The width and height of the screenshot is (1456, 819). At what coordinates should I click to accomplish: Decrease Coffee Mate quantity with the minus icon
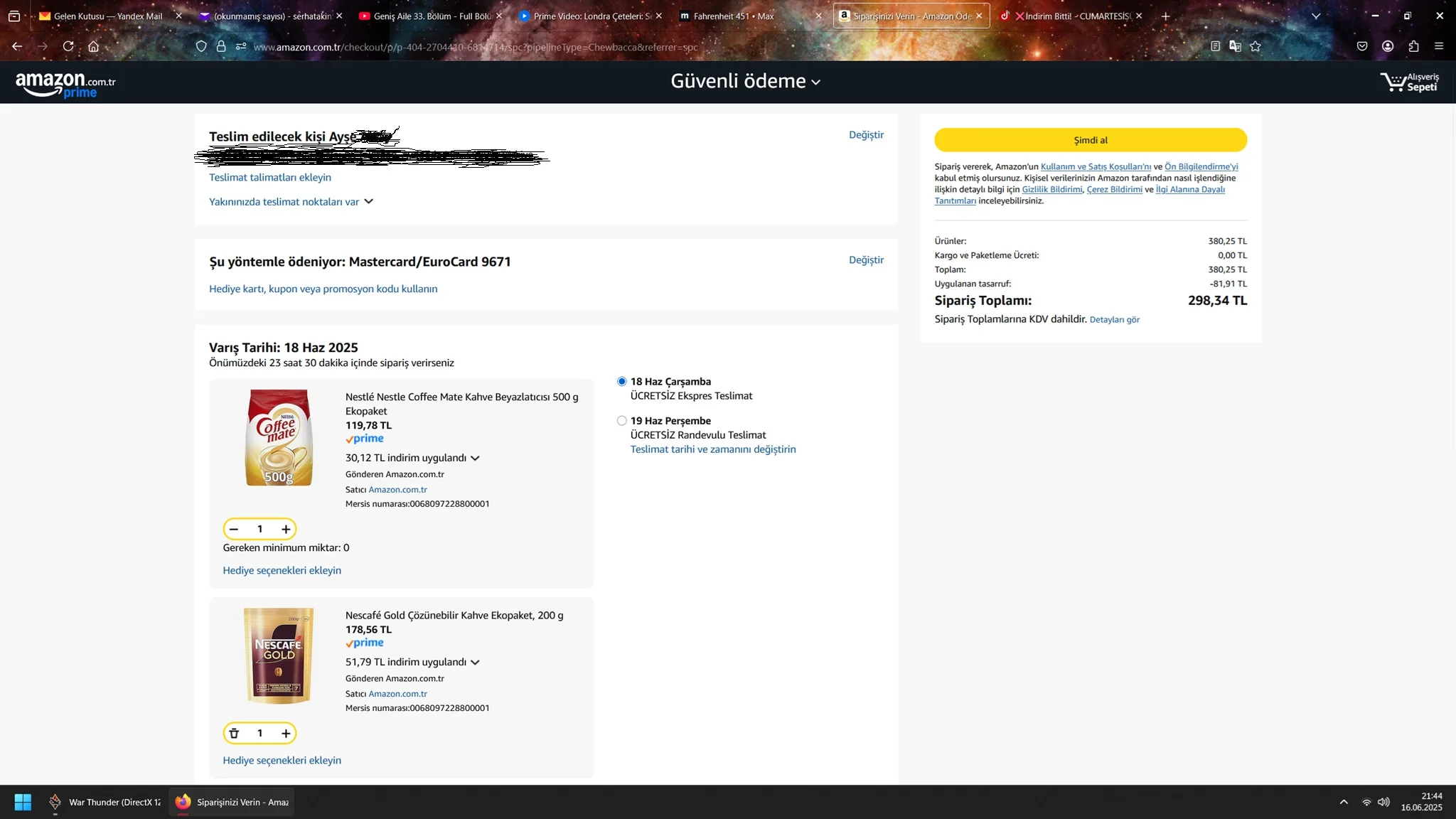pos(234,529)
